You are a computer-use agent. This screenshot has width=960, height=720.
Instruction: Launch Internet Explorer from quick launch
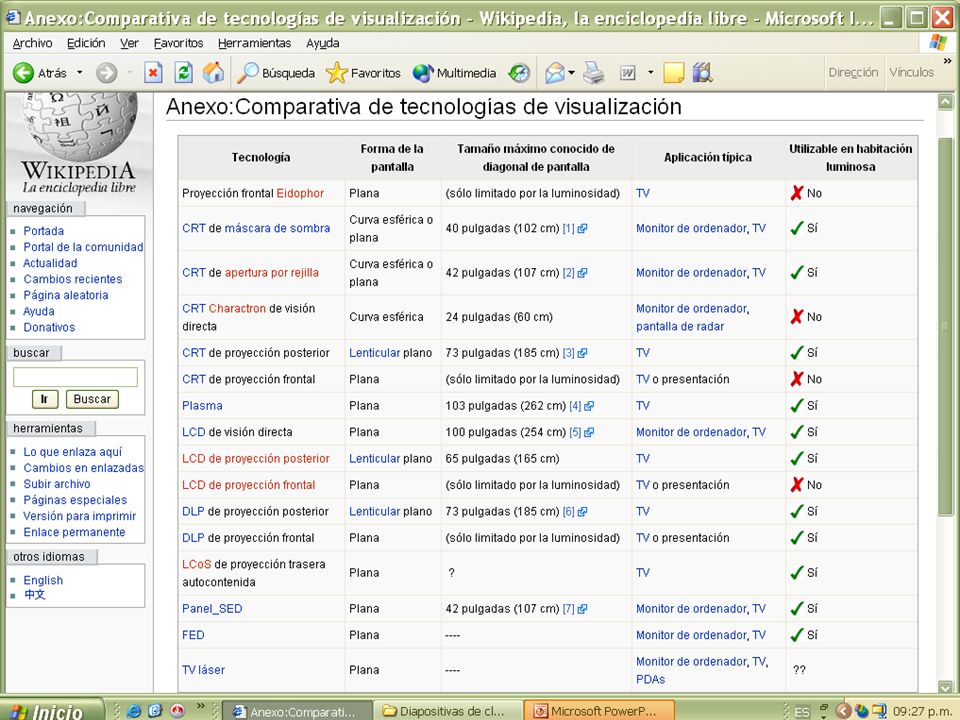click(x=133, y=711)
